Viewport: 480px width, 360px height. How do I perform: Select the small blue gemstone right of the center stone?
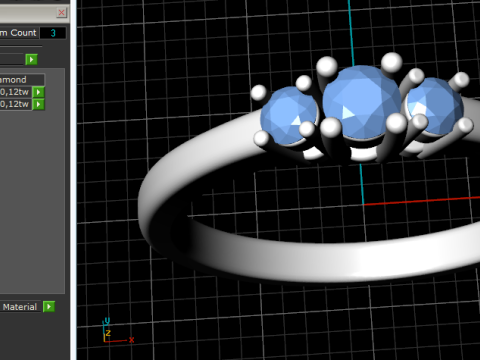435,106
